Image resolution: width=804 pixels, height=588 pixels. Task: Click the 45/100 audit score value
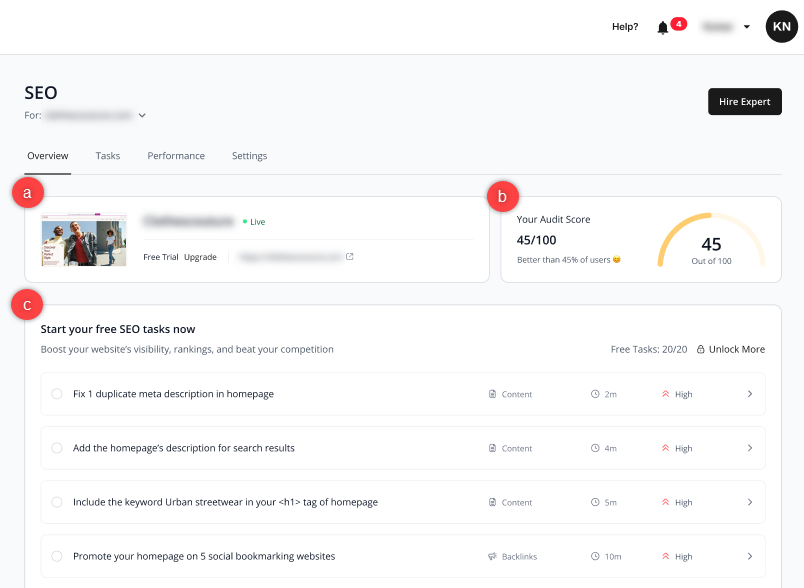pos(536,240)
